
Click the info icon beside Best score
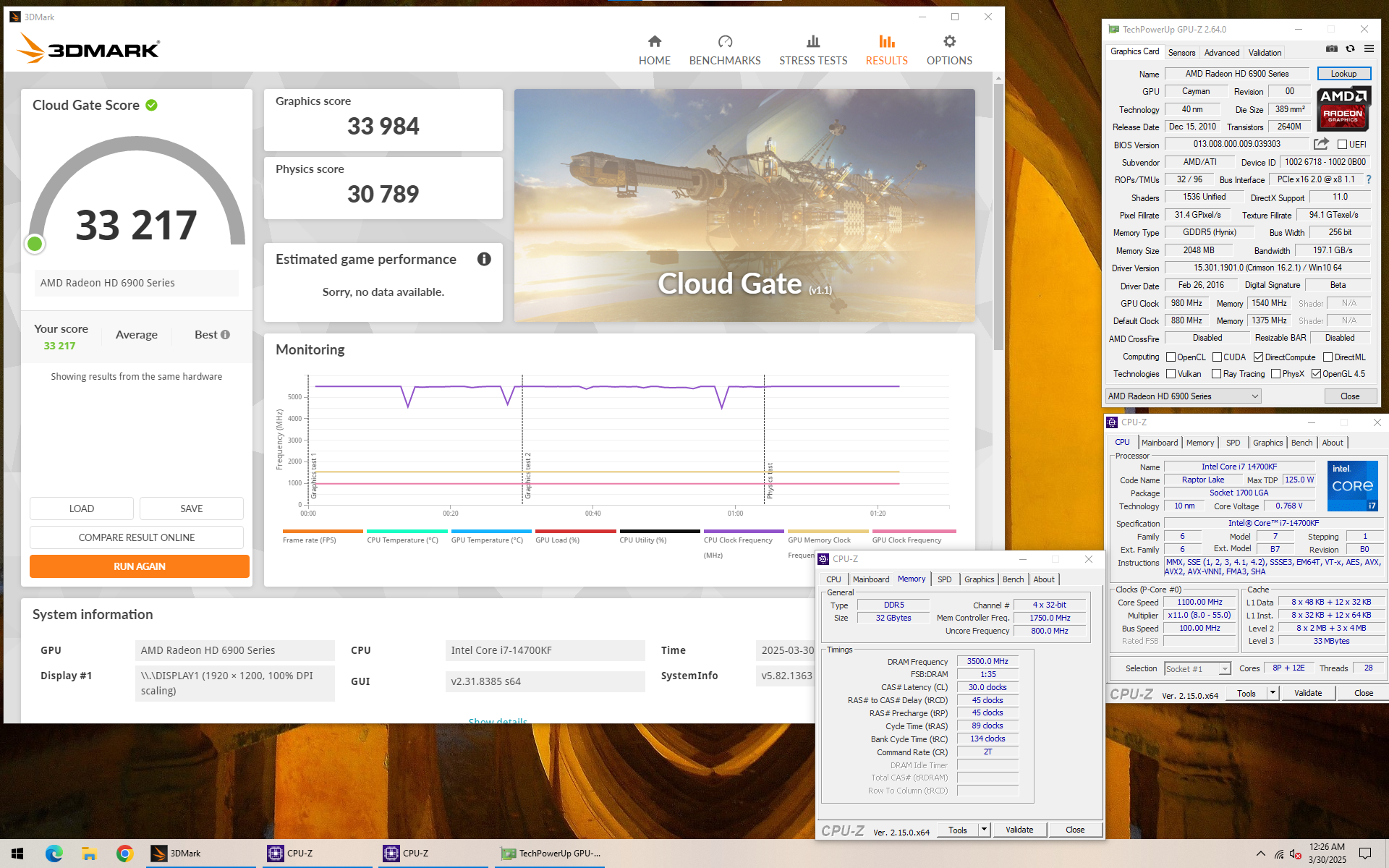(x=225, y=334)
